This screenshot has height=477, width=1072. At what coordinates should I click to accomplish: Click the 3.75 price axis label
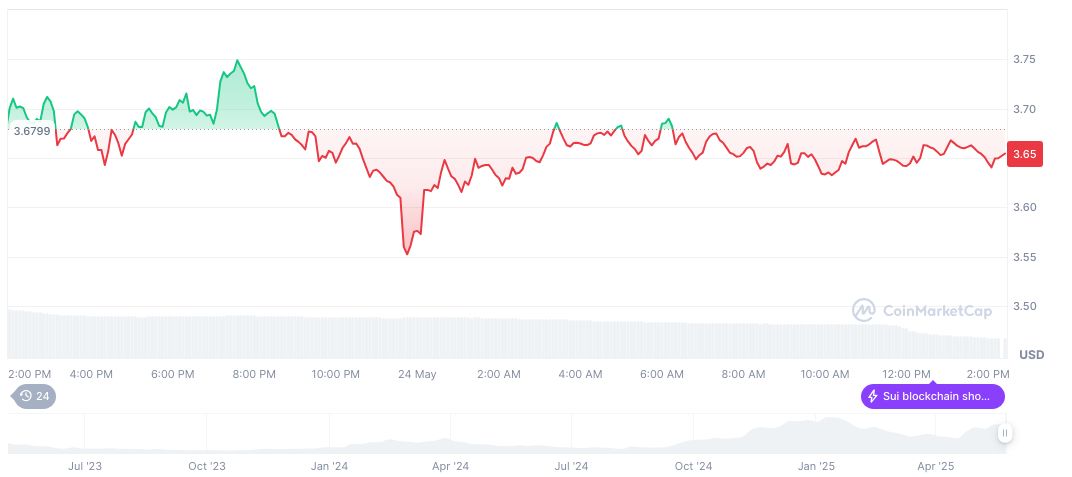[1024, 60]
